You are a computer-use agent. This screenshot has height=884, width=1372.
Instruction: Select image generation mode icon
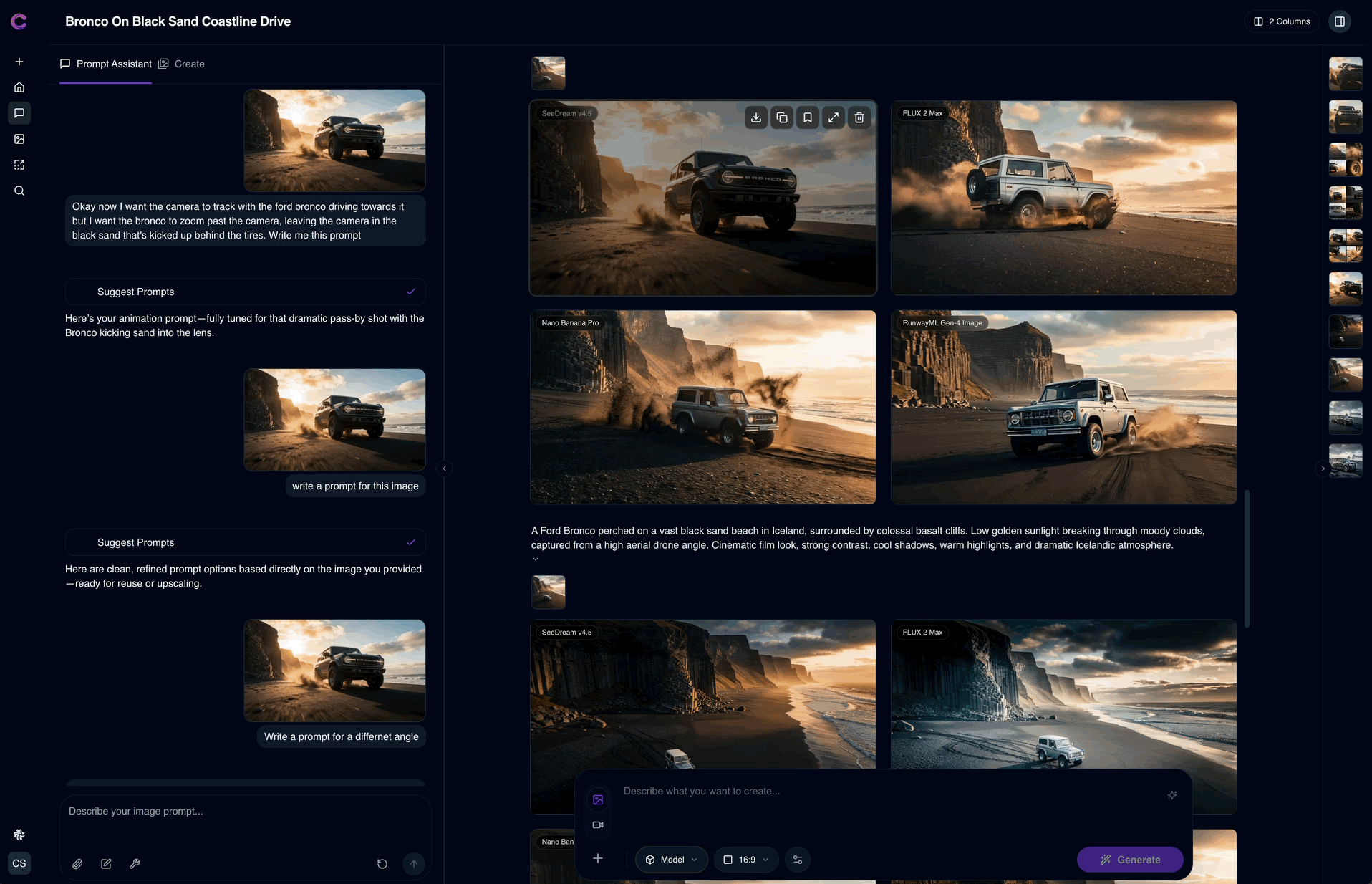(x=598, y=799)
